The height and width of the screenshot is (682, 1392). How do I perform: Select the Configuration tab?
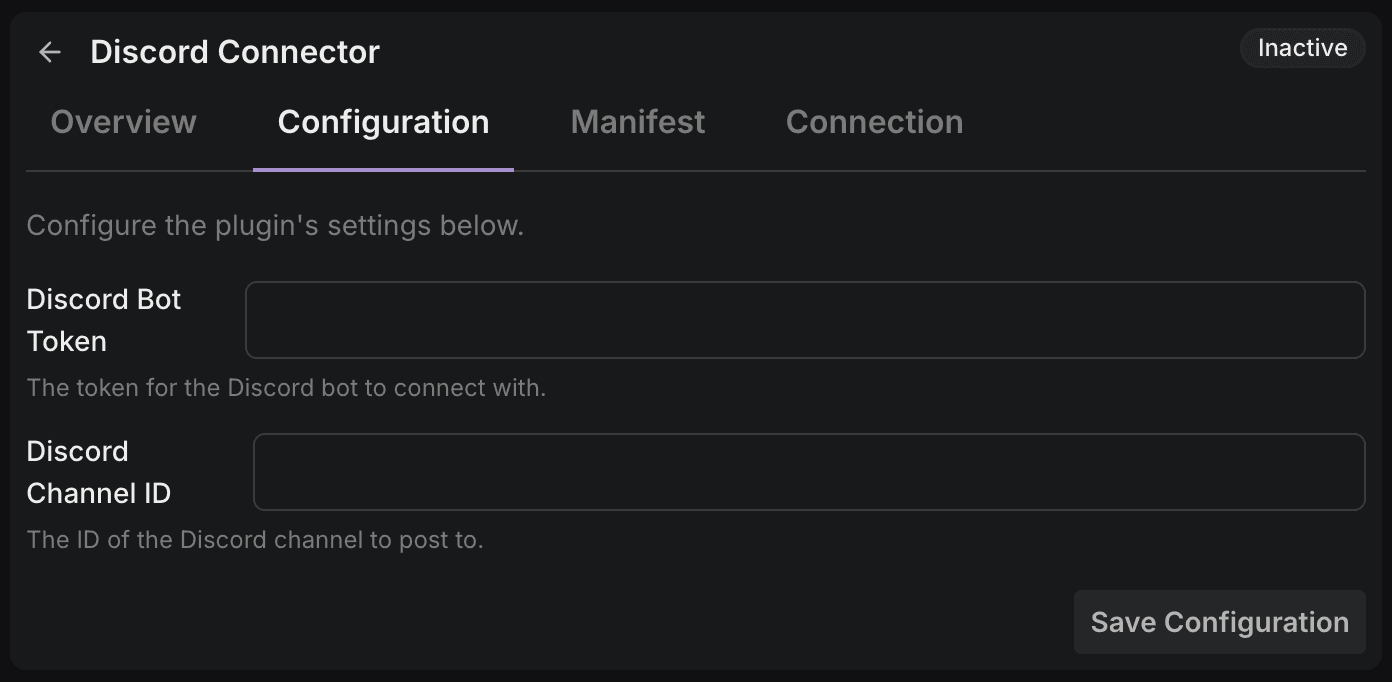coord(383,121)
